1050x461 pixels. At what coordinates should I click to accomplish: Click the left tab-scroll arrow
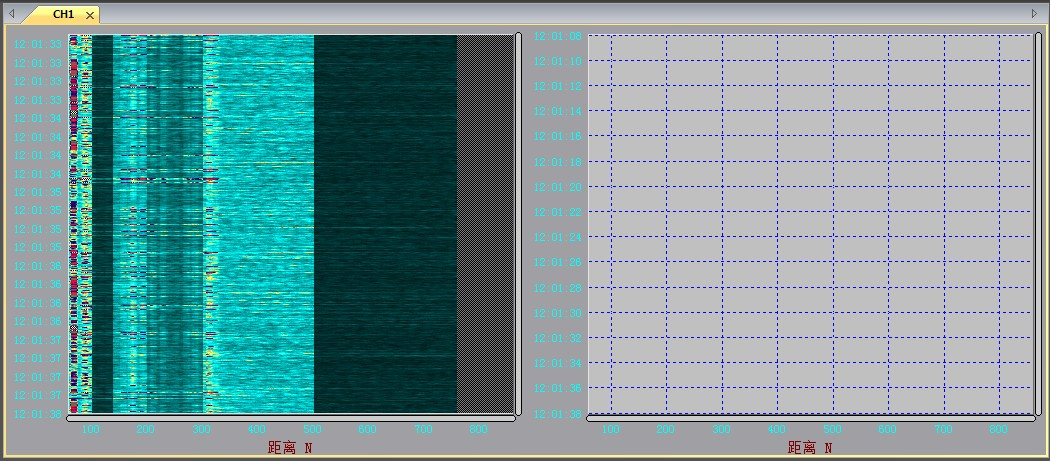pyautogui.click(x=11, y=13)
